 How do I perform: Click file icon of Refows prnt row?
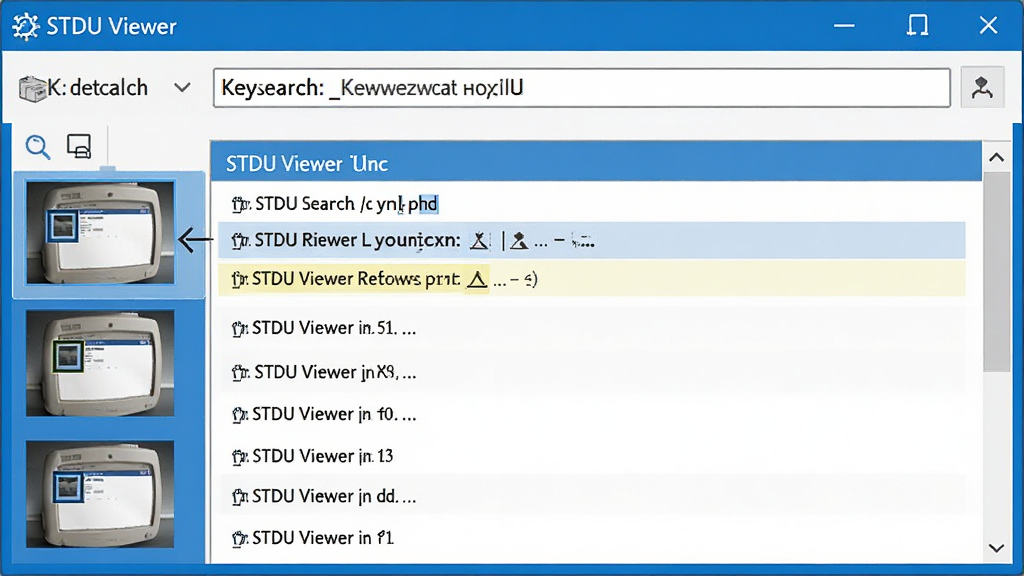[239, 280]
